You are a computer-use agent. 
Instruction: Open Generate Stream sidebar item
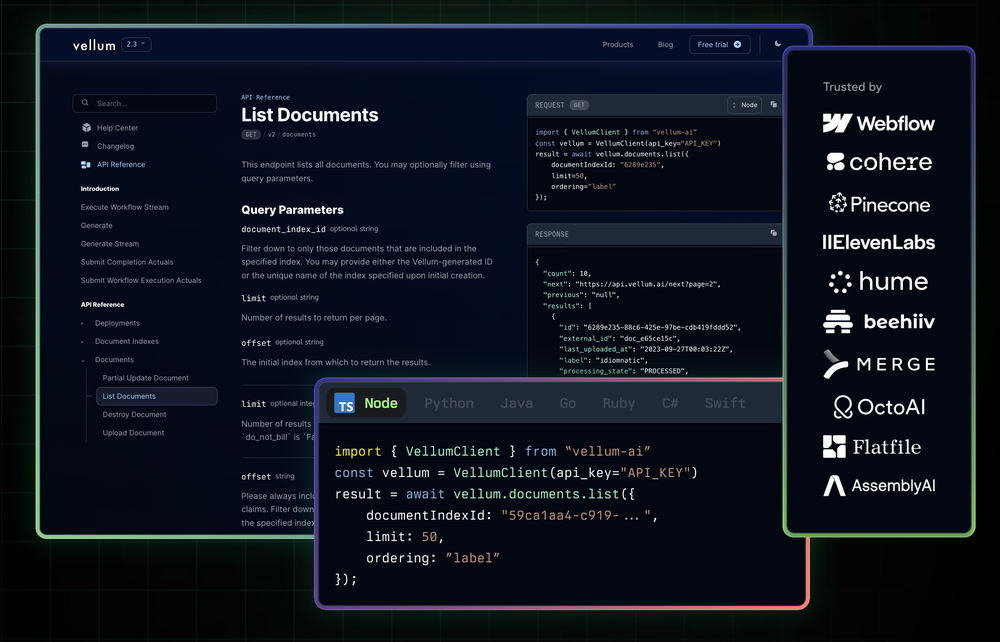110,244
